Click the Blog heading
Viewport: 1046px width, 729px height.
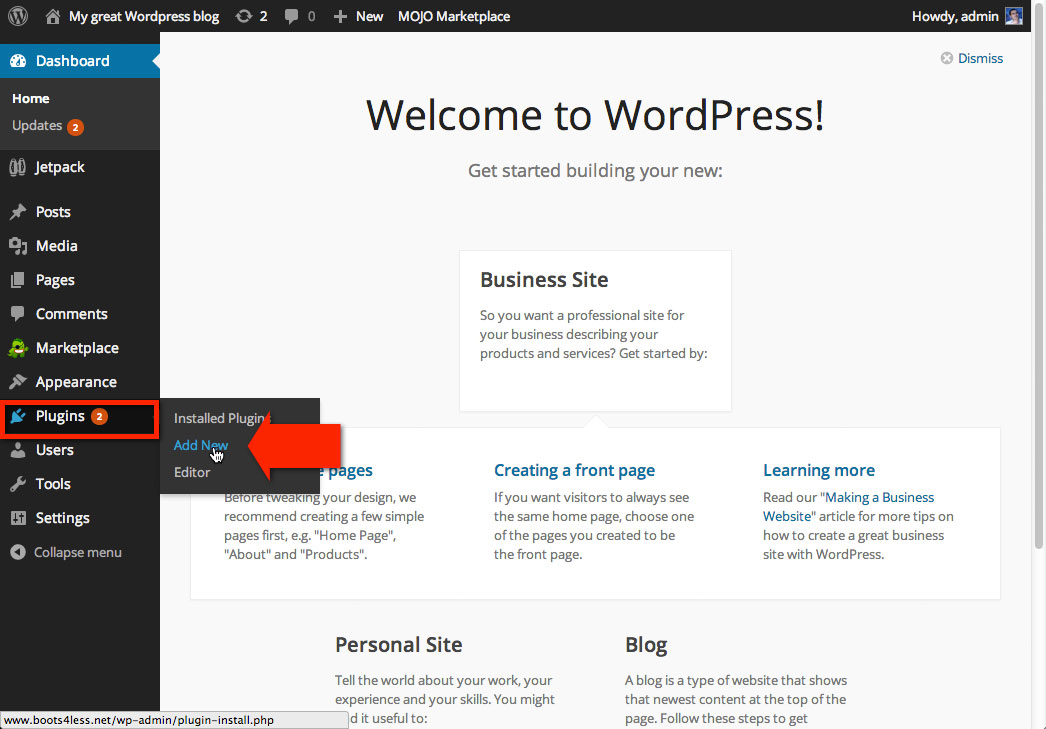tap(646, 645)
